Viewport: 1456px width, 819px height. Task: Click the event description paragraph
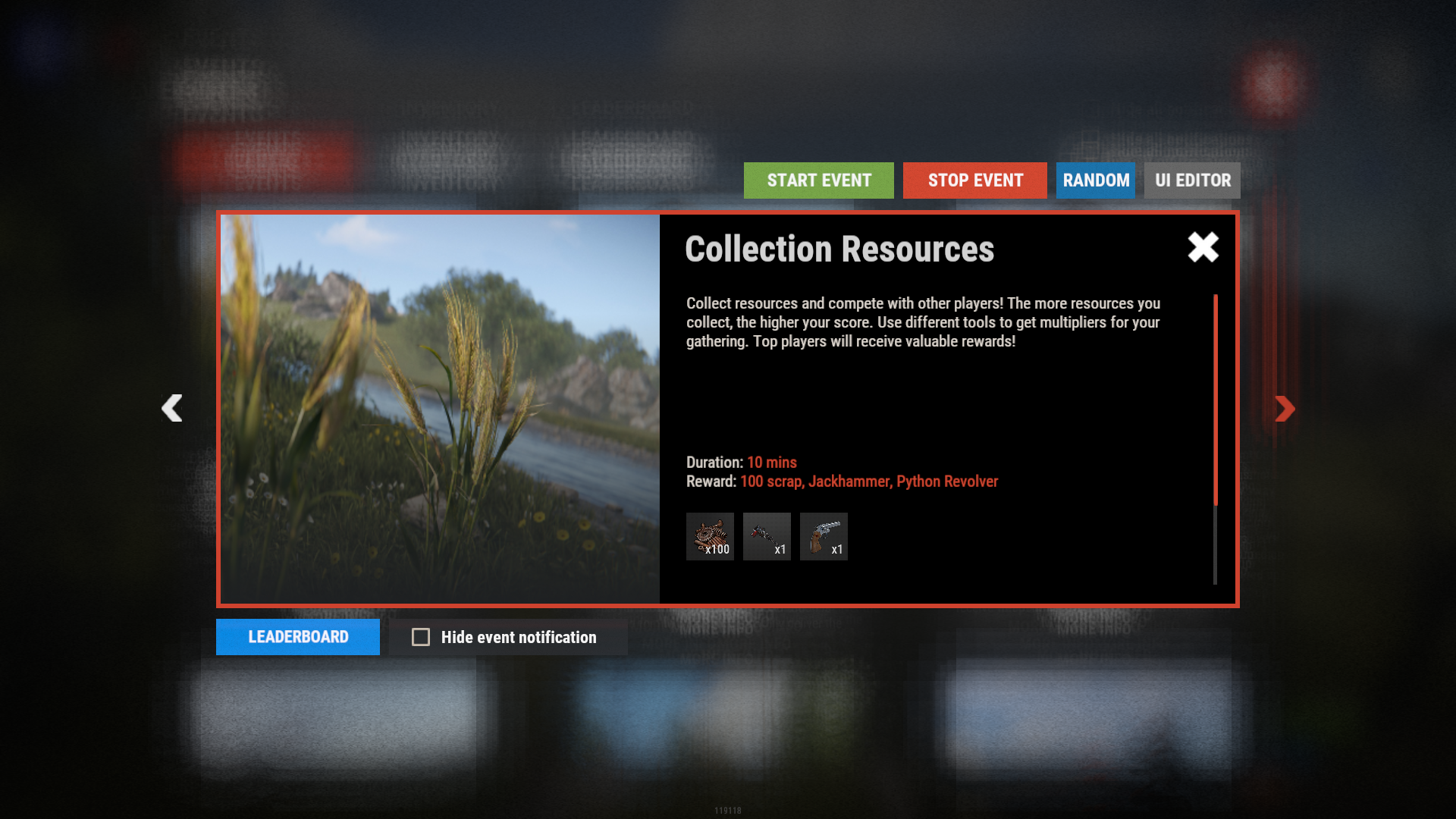click(923, 322)
